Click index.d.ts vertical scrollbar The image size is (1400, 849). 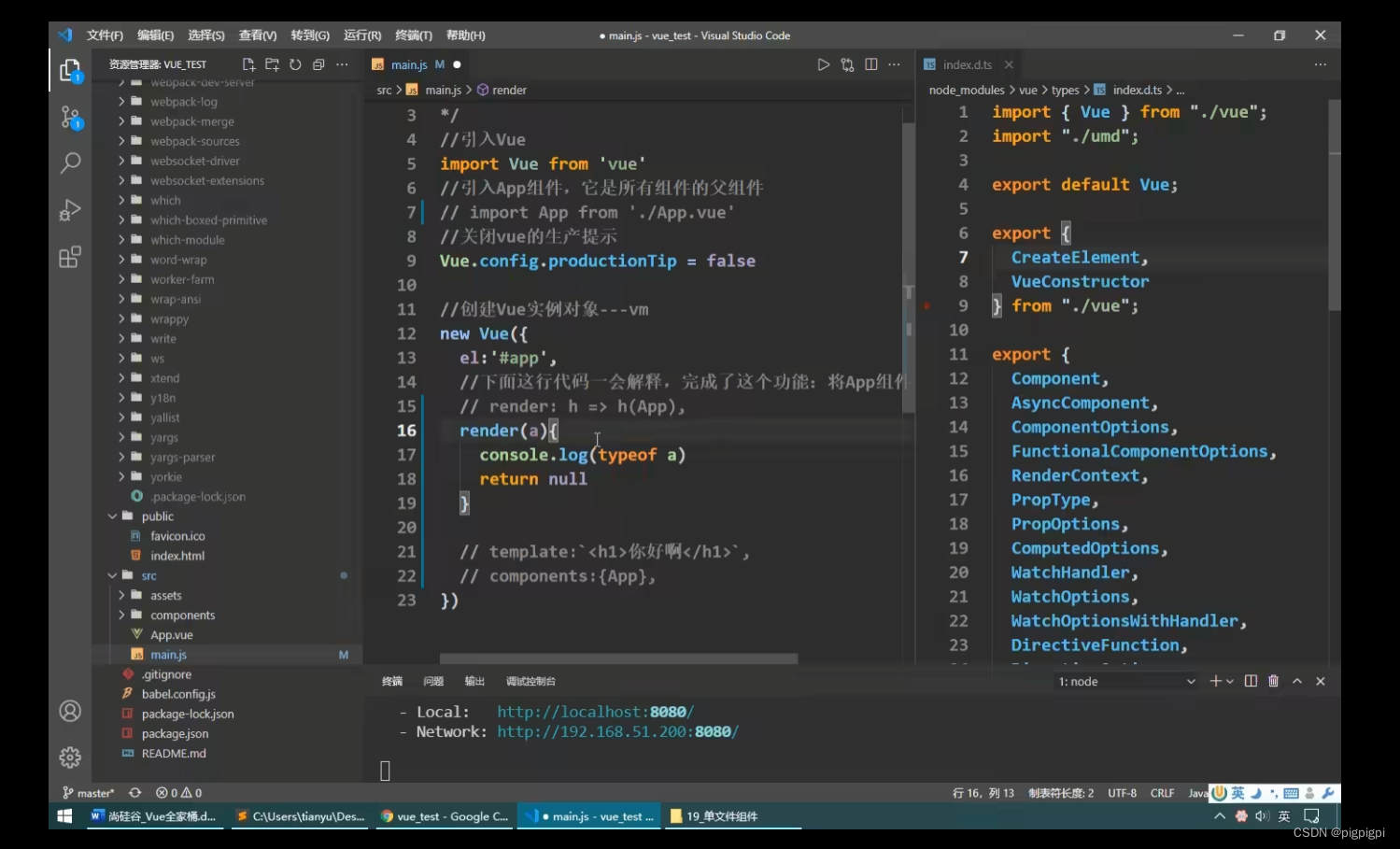pyautogui.click(x=1335, y=205)
